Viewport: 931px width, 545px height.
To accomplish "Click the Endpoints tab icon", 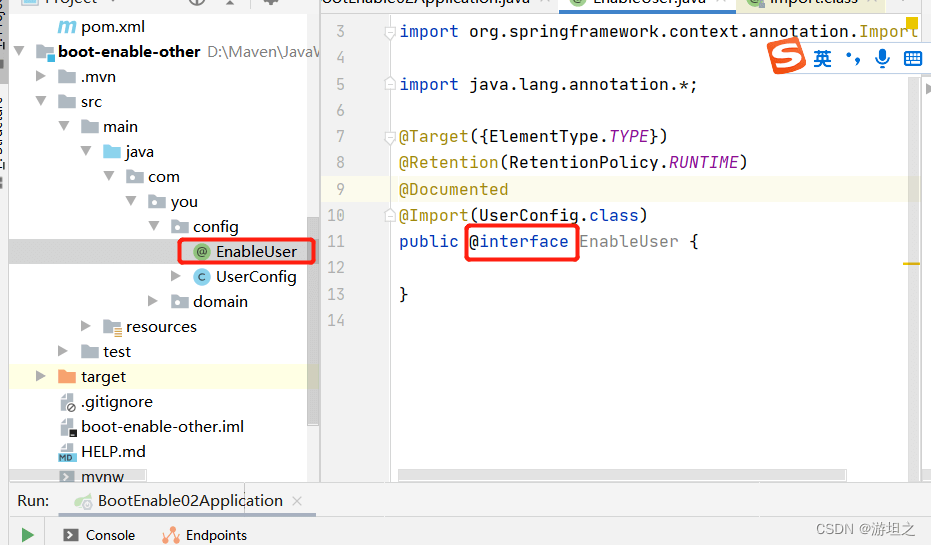I will [x=171, y=535].
